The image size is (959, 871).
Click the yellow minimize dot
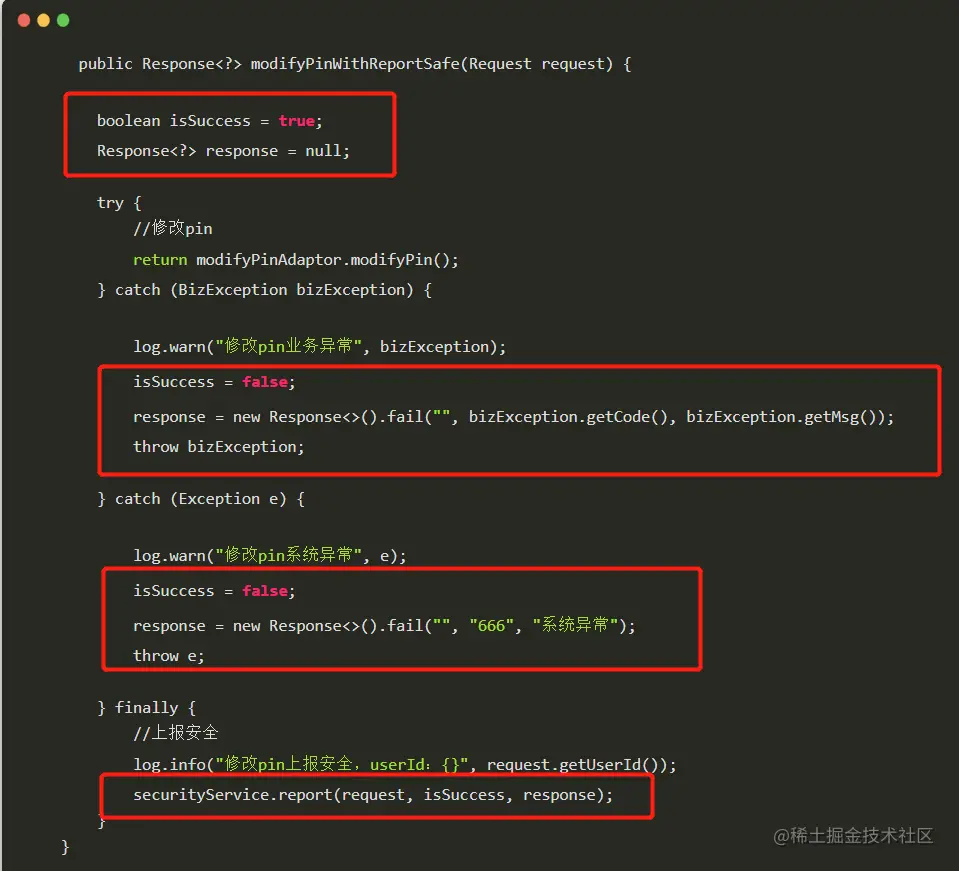click(x=43, y=20)
